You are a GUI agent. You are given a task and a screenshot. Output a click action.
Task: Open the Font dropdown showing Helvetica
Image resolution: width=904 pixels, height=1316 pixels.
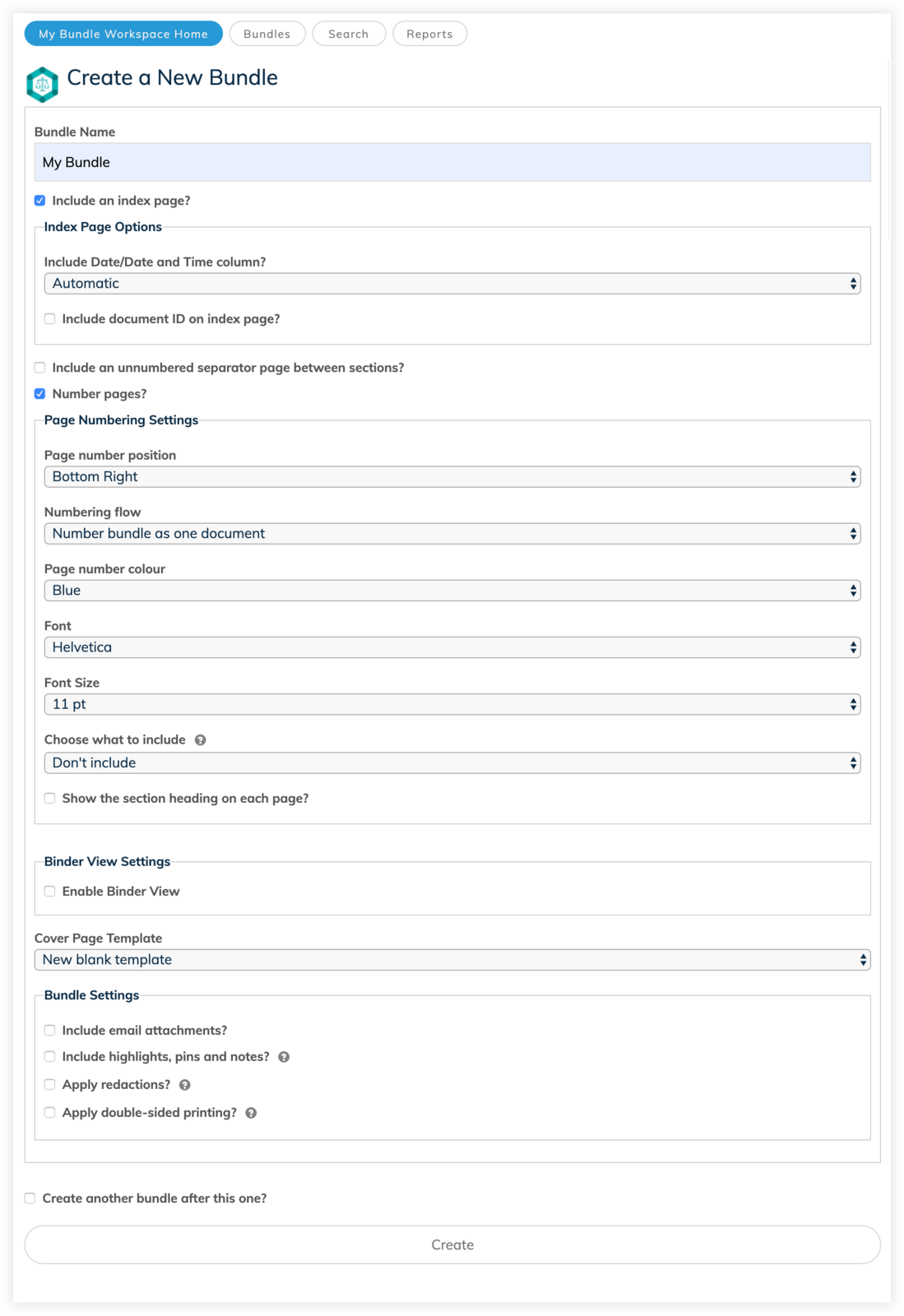[x=452, y=647]
